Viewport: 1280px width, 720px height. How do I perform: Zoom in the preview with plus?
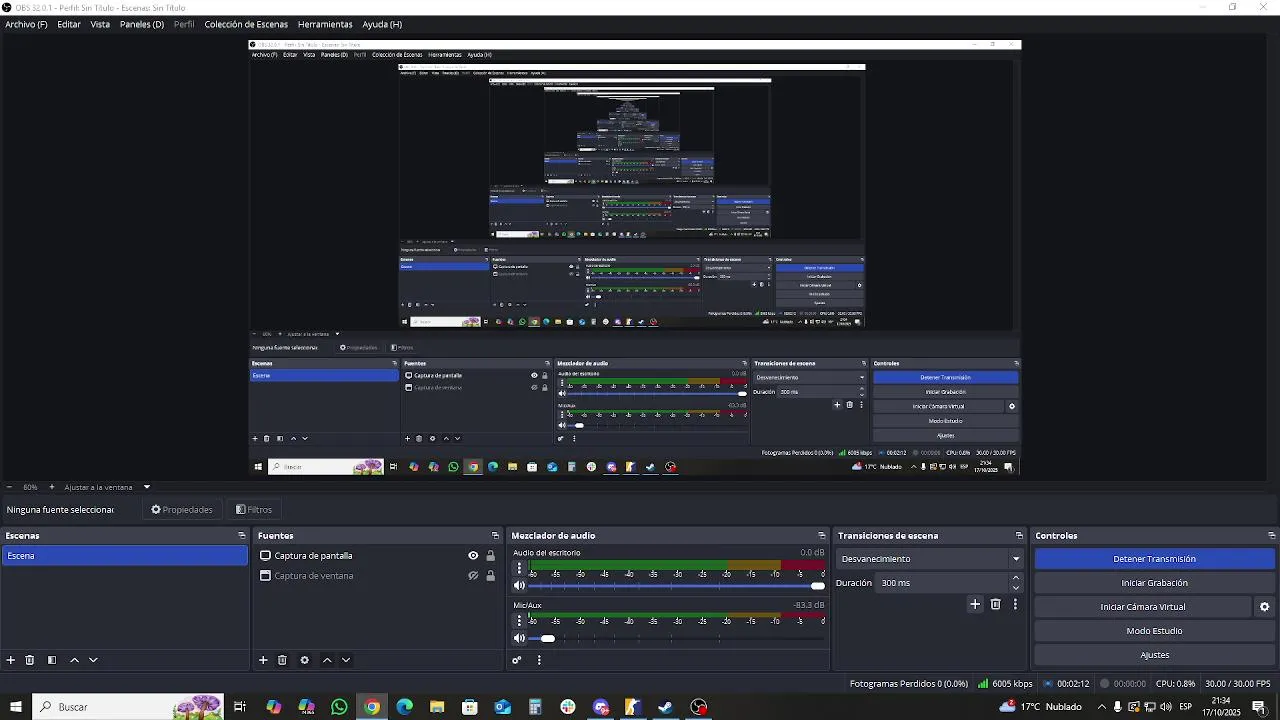(x=52, y=487)
